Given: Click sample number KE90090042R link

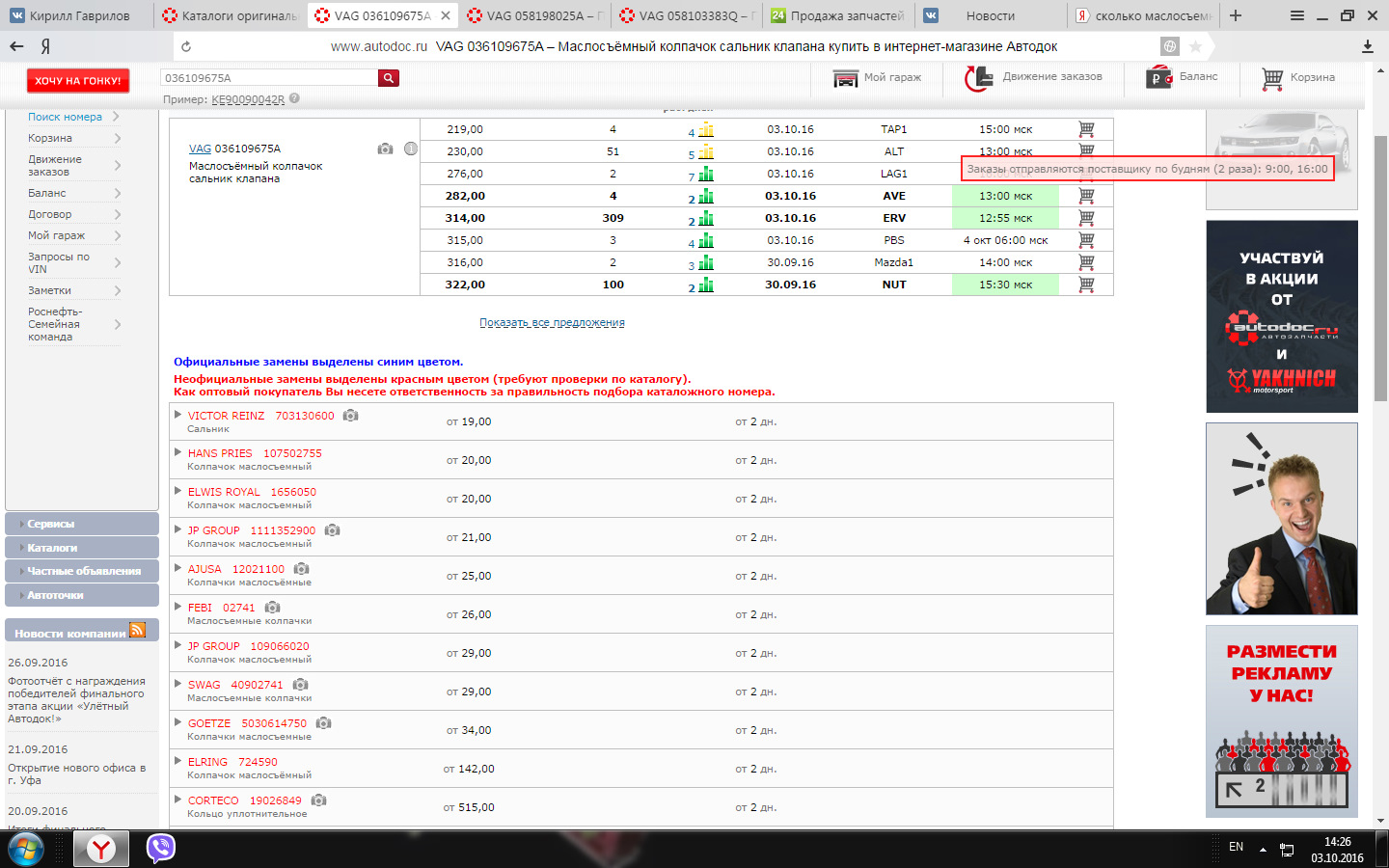Looking at the screenshot, I should (248, 99).
